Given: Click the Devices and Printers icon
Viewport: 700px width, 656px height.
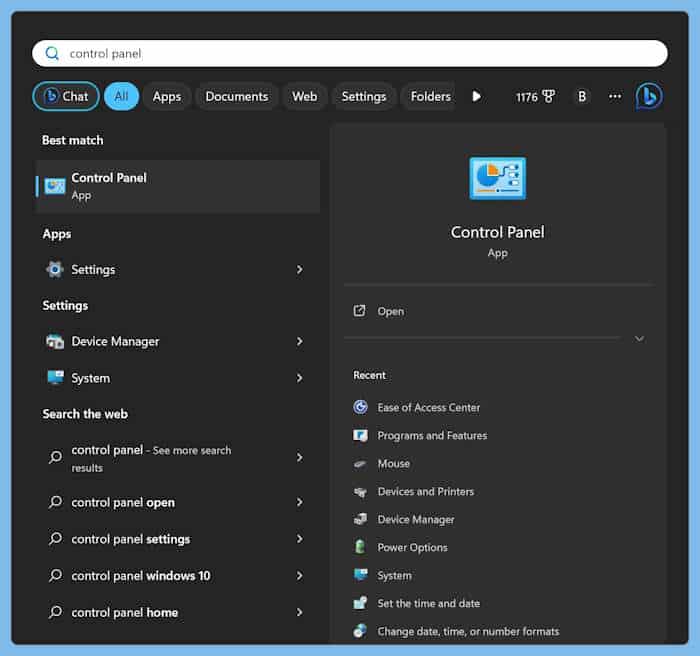Looking at the screenshot, I should click(360, 492).
